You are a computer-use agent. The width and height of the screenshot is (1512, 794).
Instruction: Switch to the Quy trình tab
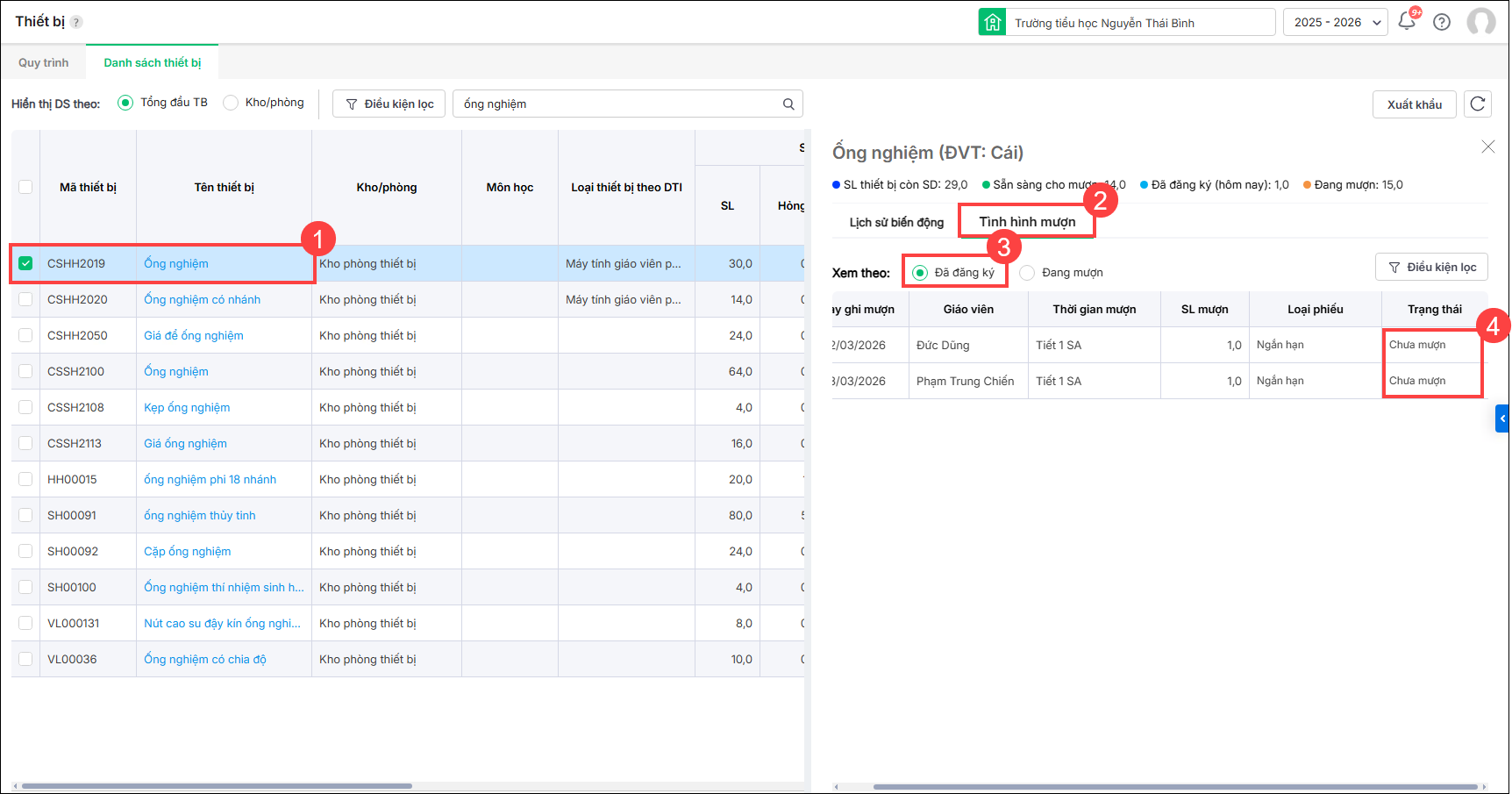(43, 62)
